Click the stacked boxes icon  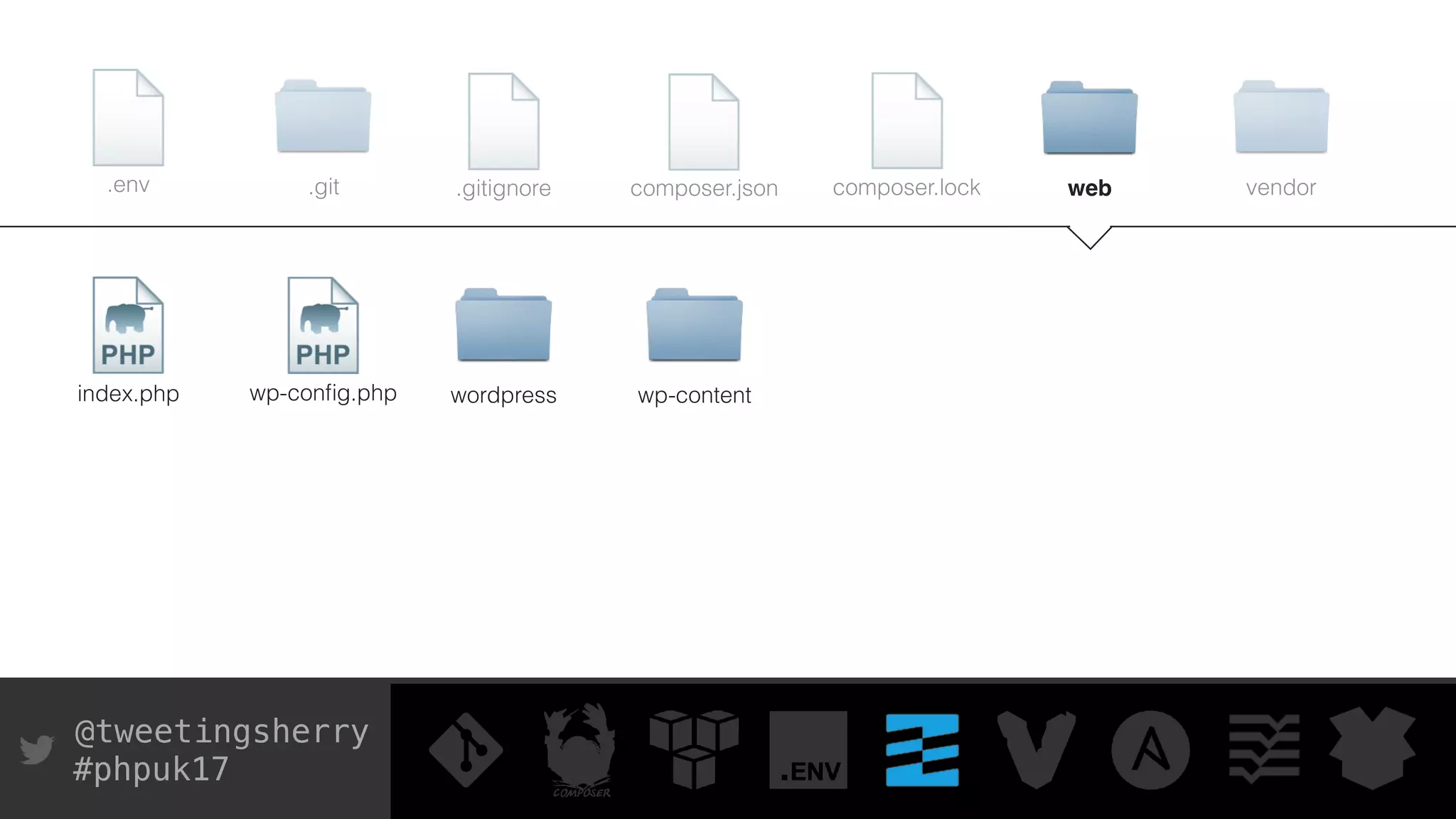tap(694, 749)
